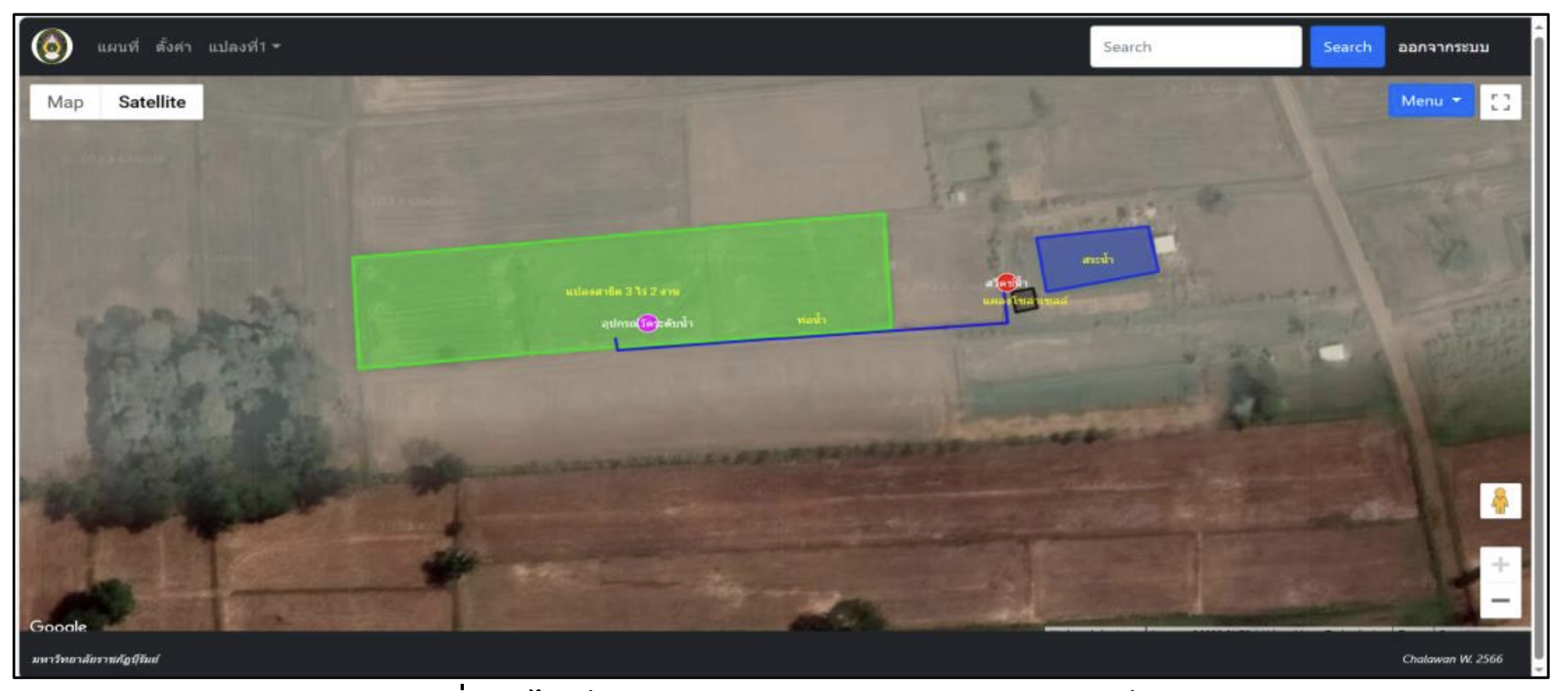Click the black solar cell panel box

click(x=1024, y=300)
